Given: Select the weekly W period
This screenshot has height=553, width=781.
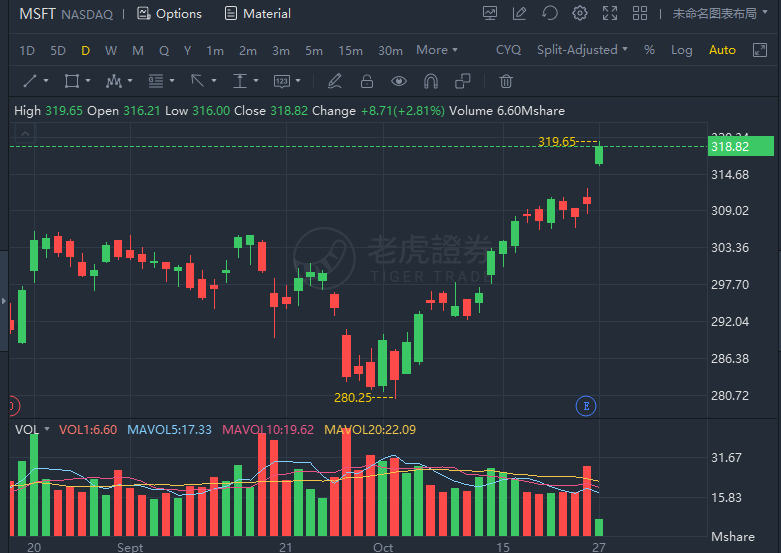Looking at the screenshot, I should 111,50.
